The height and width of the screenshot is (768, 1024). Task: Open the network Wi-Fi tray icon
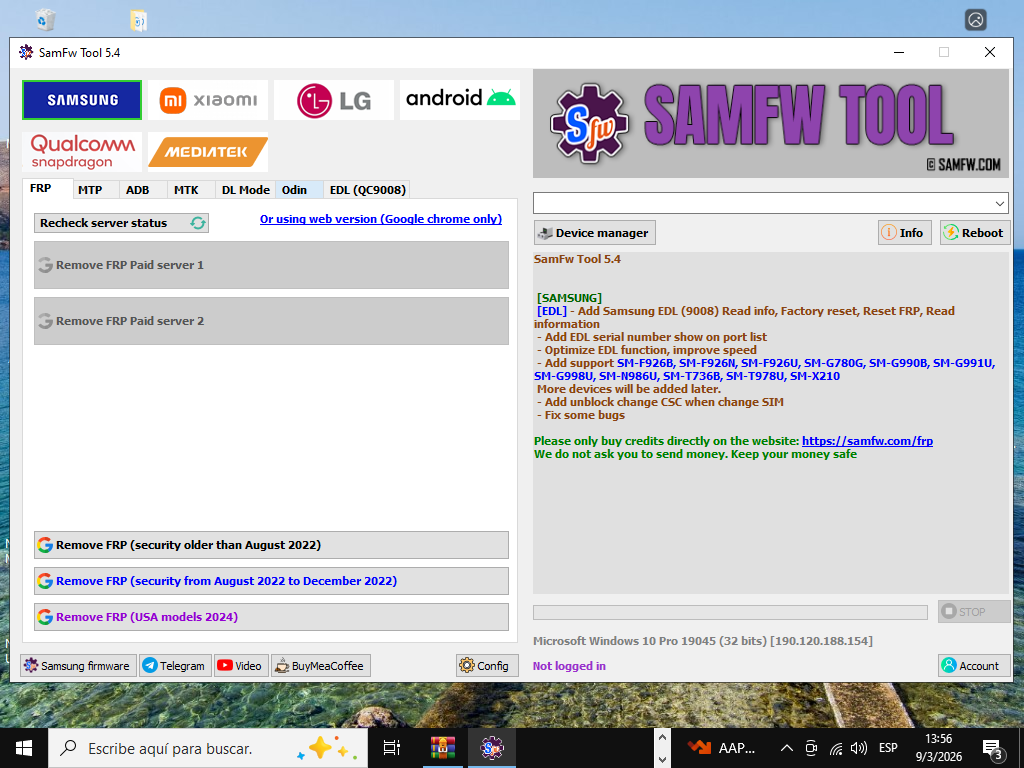point(836,748)
